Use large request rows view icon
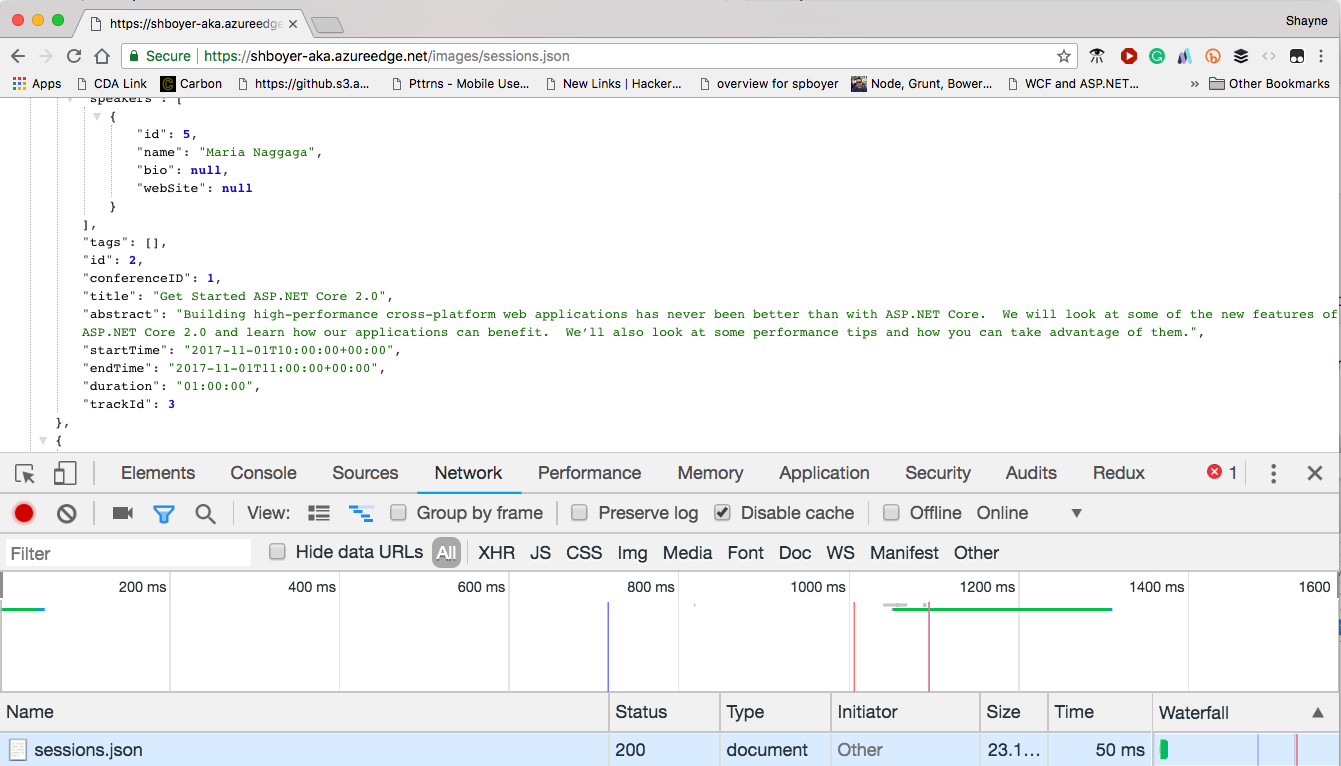The width and height of the screenshot is (1341, 766). point(319,513)
